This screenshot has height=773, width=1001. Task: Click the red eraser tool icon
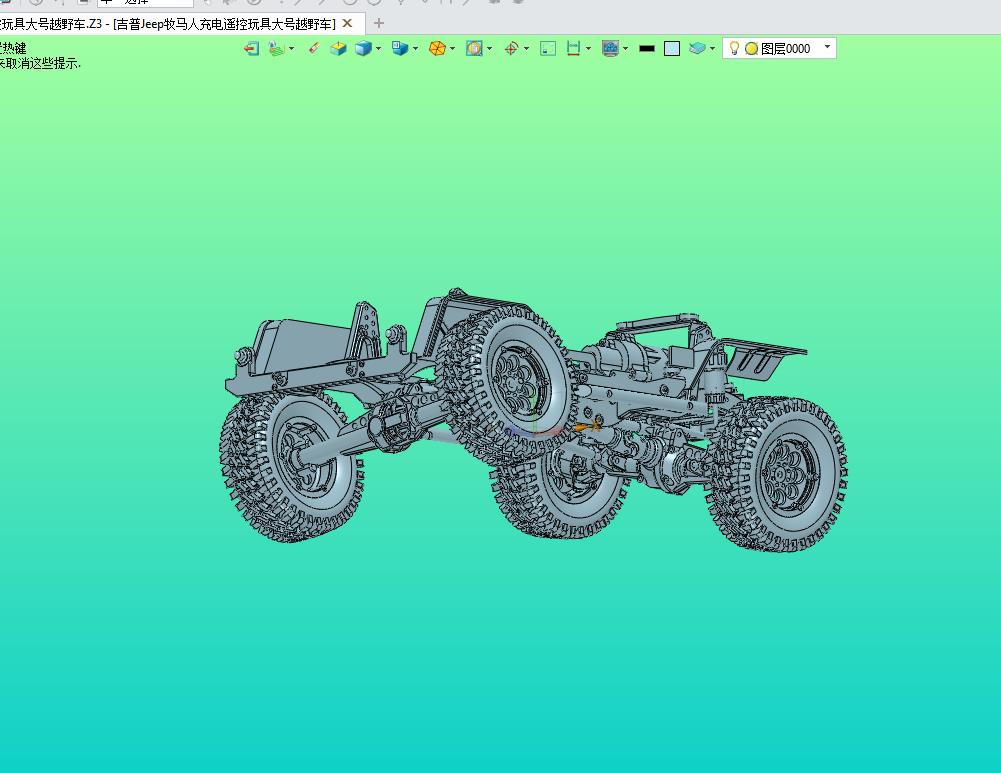(313, 49)
